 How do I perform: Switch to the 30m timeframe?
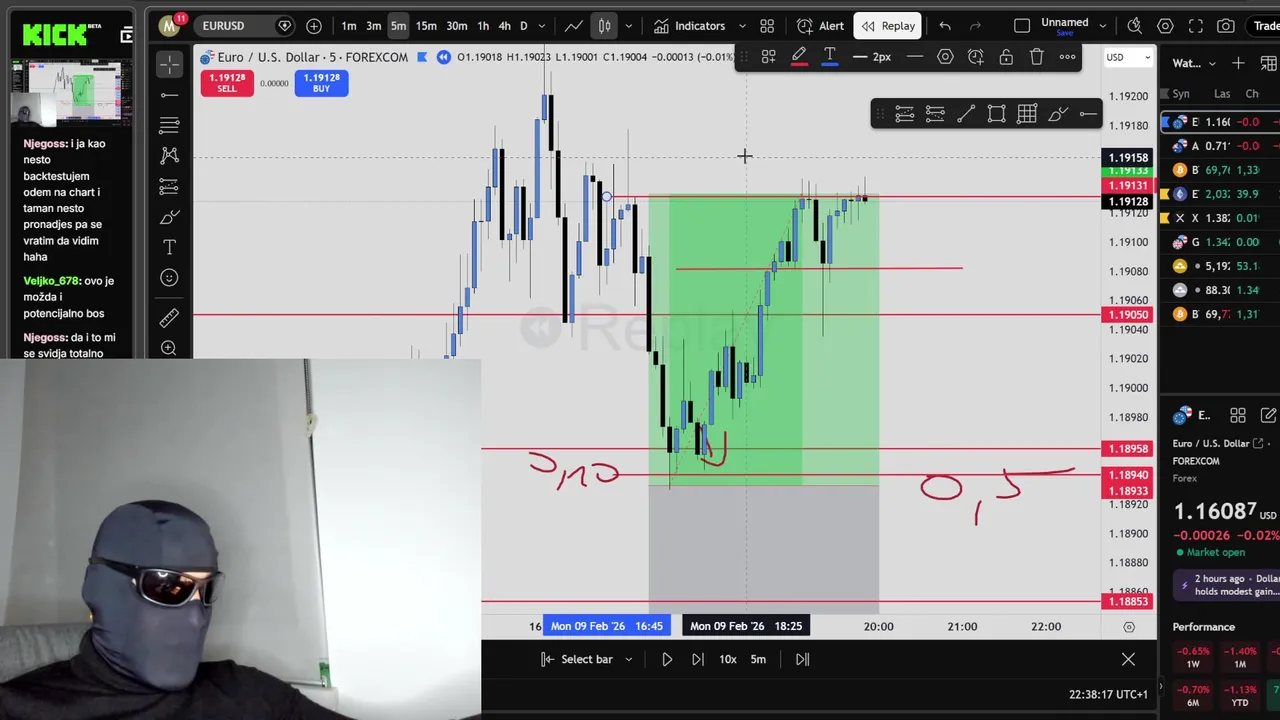click(x=457, y=26)
